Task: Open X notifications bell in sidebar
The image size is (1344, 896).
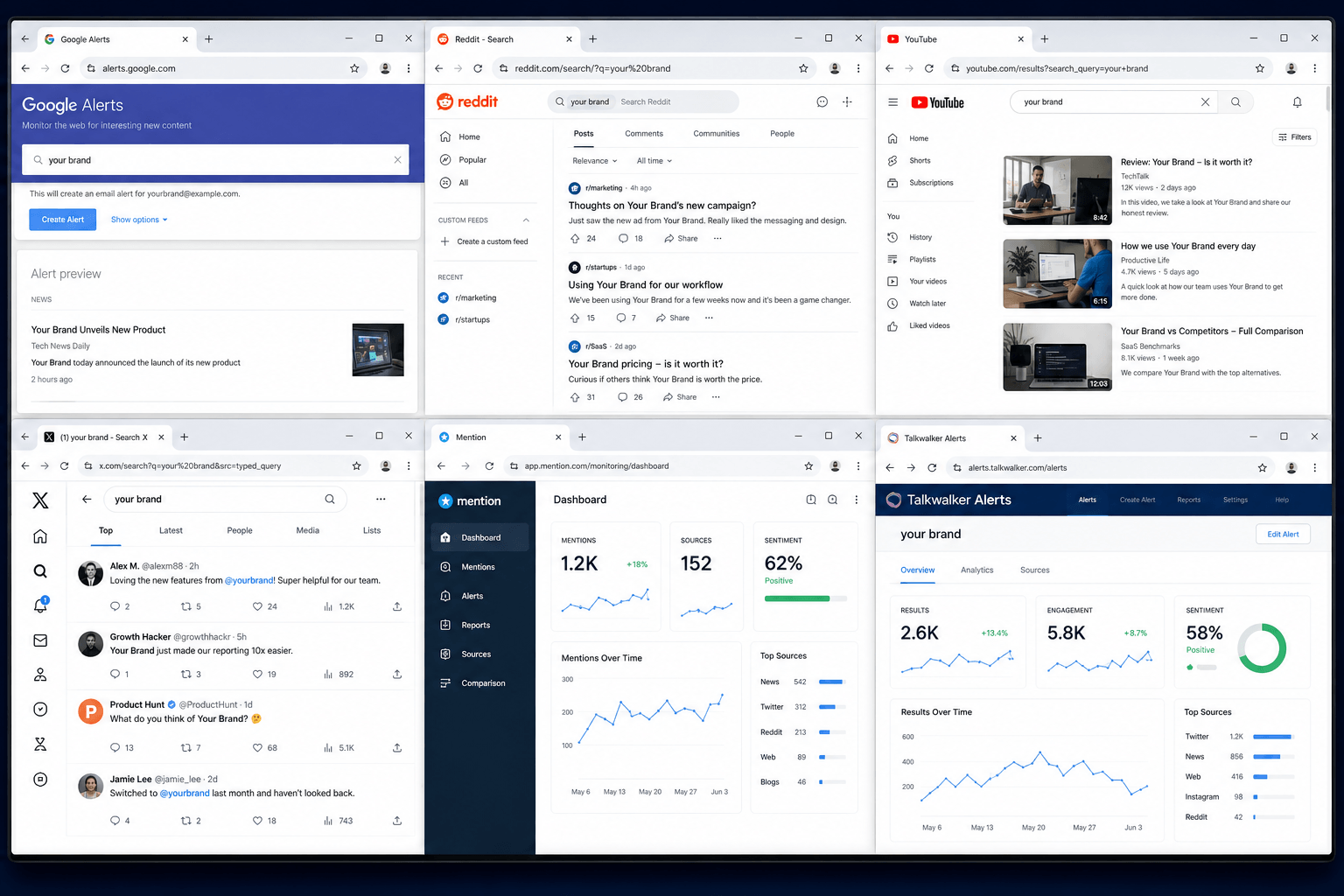Action: pos(40,605)
